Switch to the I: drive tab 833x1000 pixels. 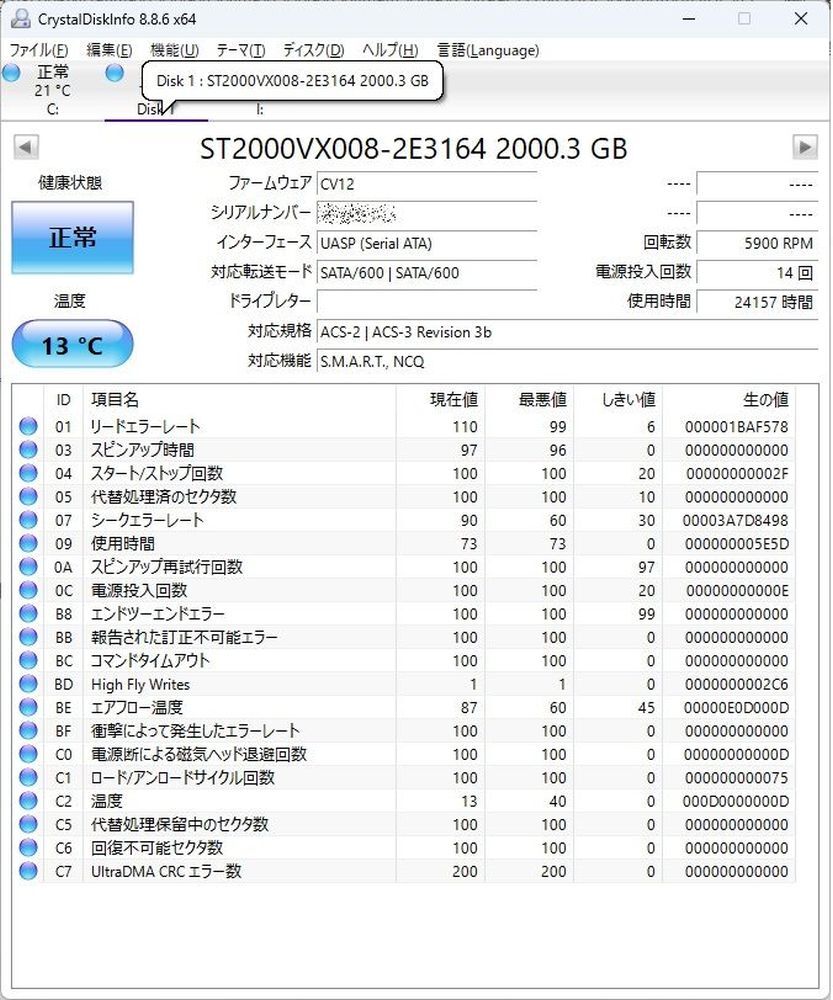coord(260,109)
